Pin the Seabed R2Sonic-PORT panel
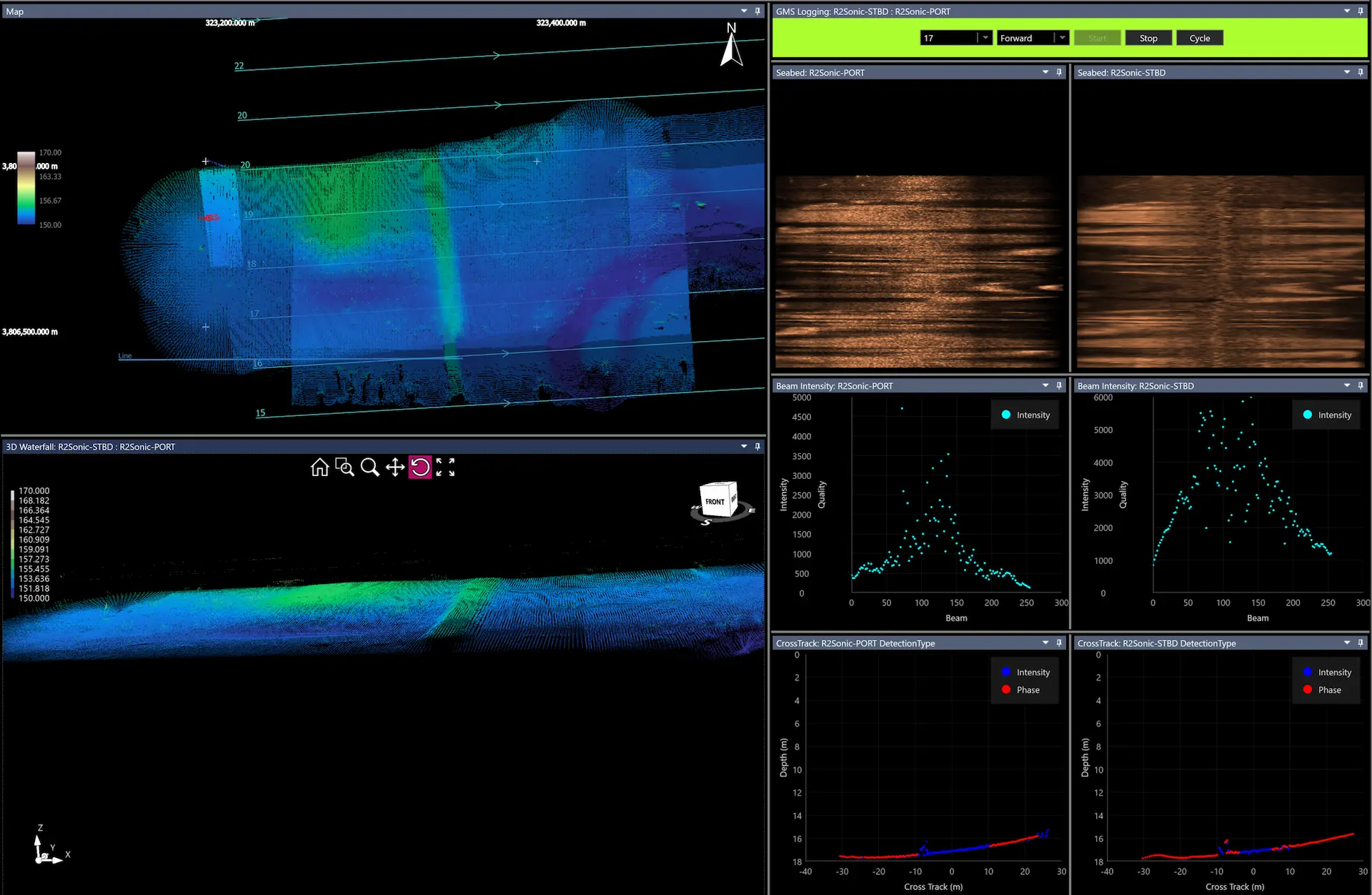The height and width of the screenshot is (895, 1372). (x=1059, y=72)
